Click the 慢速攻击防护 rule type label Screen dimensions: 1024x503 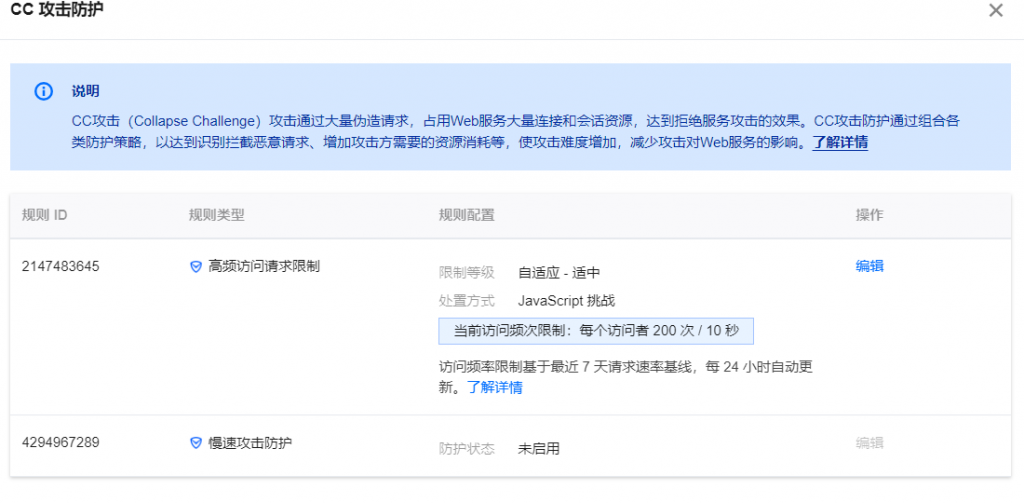(x=250, y=443)
